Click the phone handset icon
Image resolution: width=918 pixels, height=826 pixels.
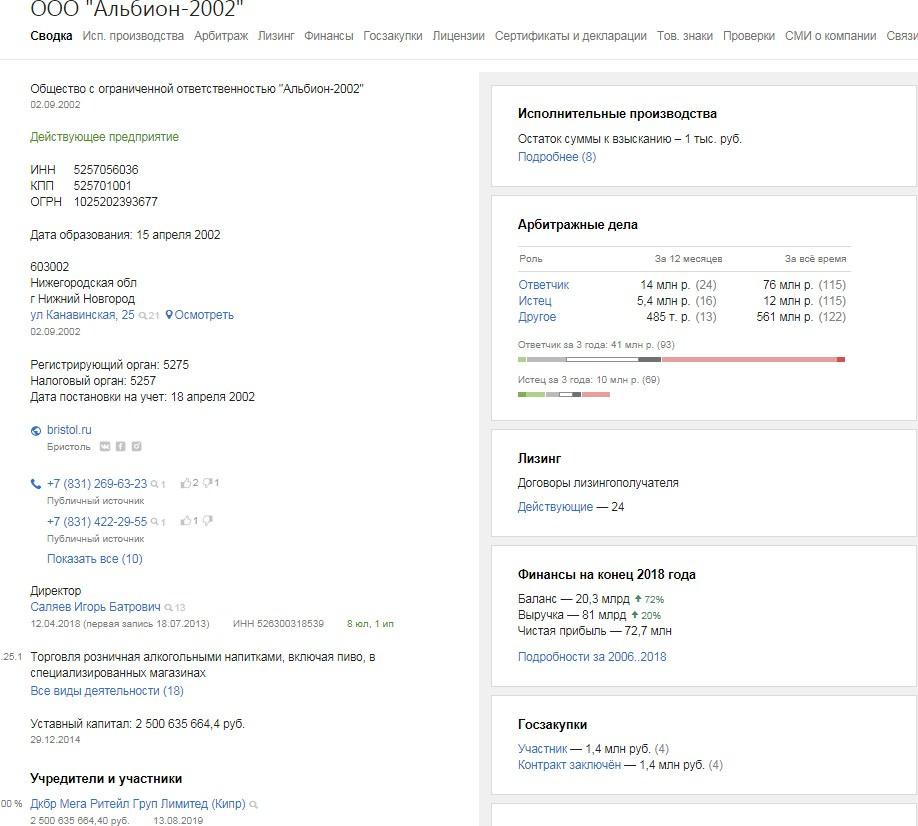pos(36,484)
